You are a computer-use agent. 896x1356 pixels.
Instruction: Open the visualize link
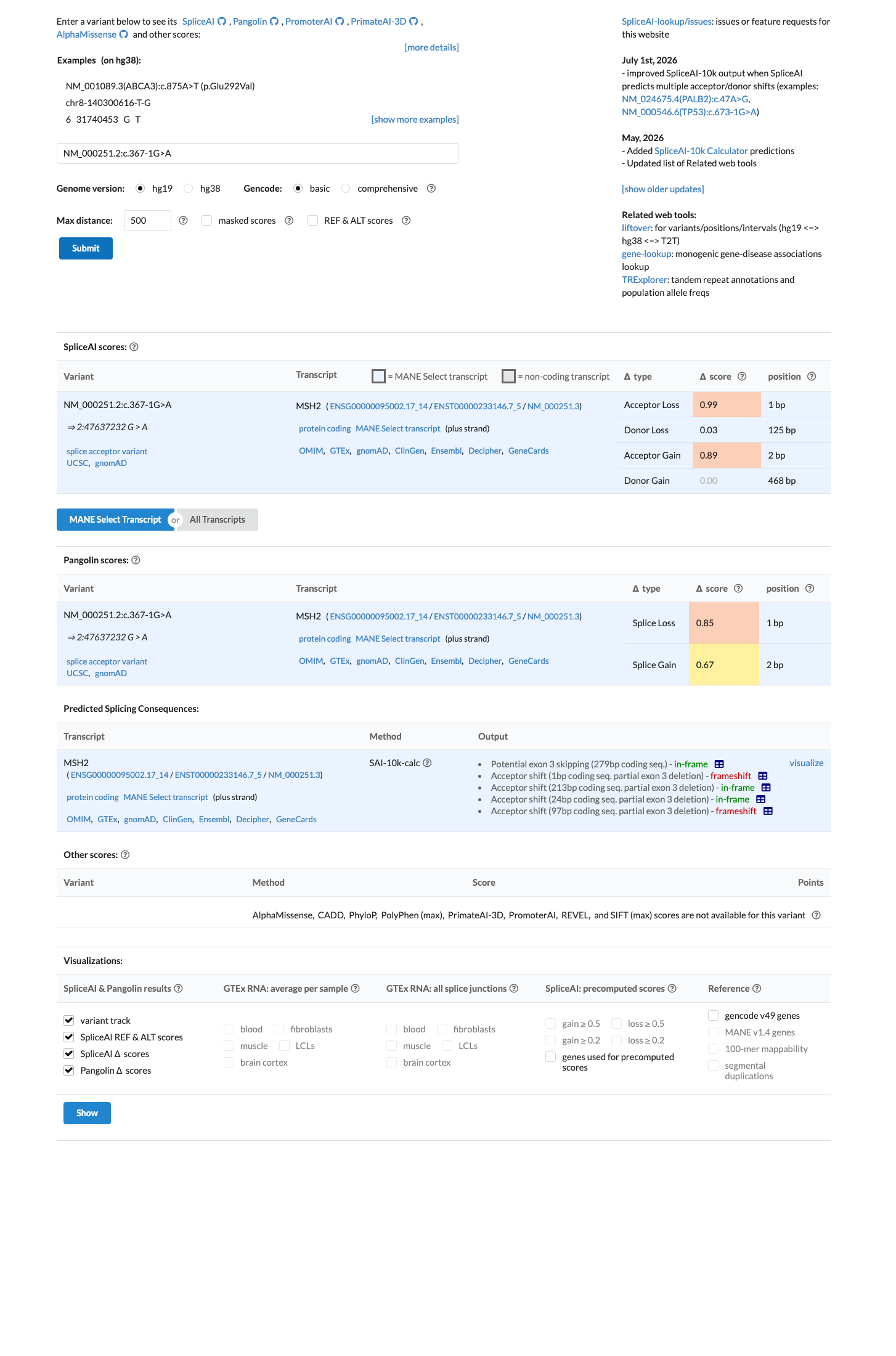807,763
